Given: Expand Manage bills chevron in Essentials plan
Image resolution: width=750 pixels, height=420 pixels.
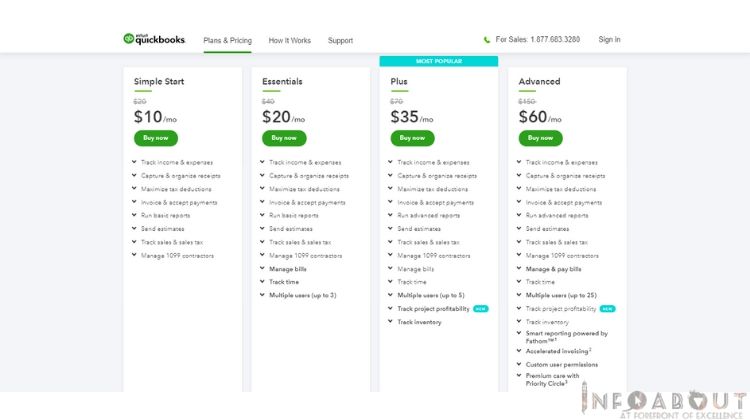Looking at the screenshot, I should tap(262, 269).
